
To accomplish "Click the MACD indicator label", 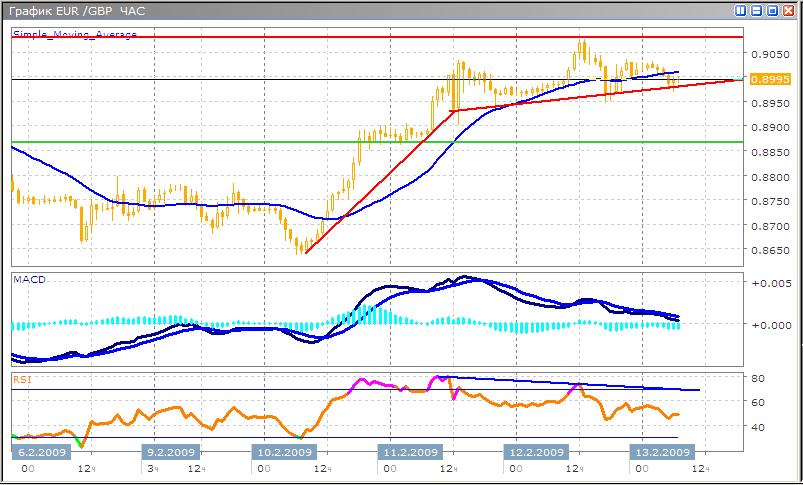I will click(x=27, y=279).
